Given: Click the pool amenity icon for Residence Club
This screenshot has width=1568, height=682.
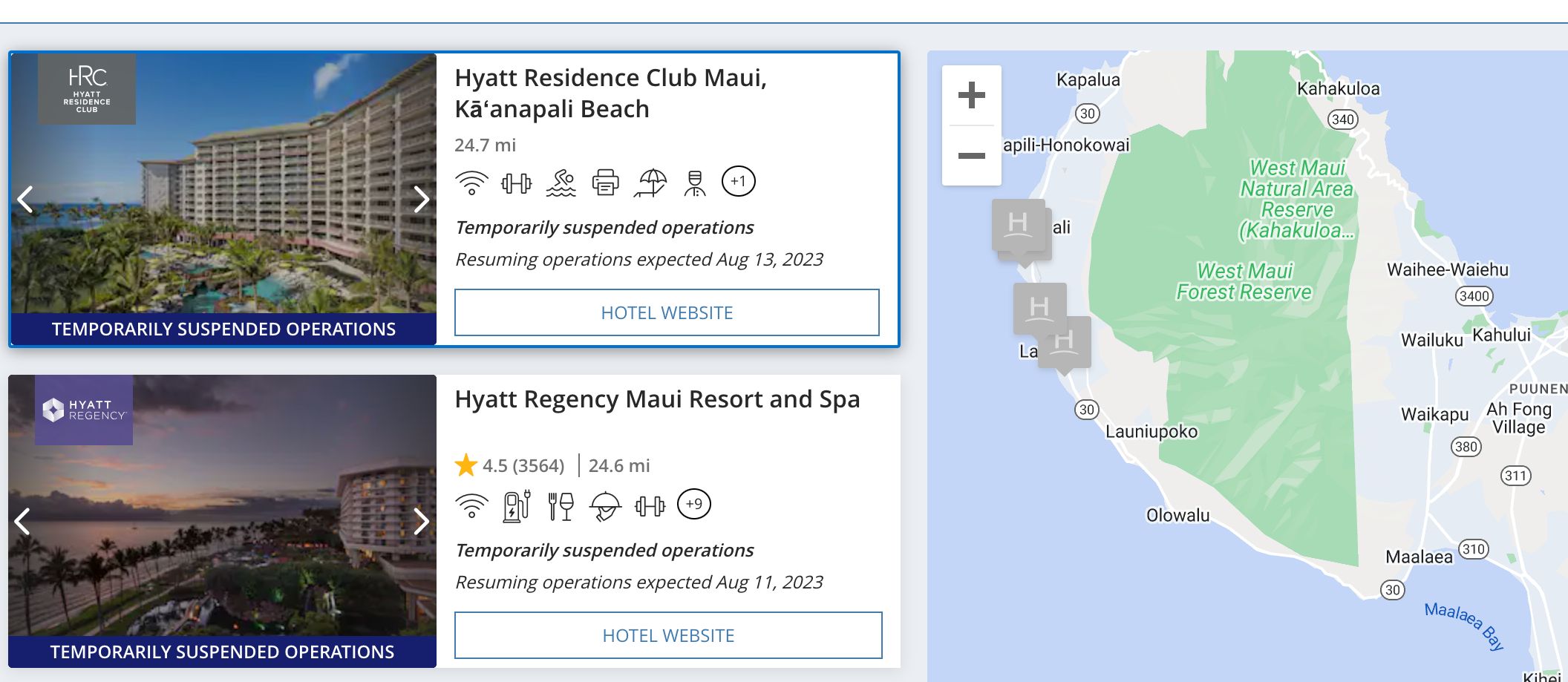Looking at the screenshot, I should tap(561, 182).
